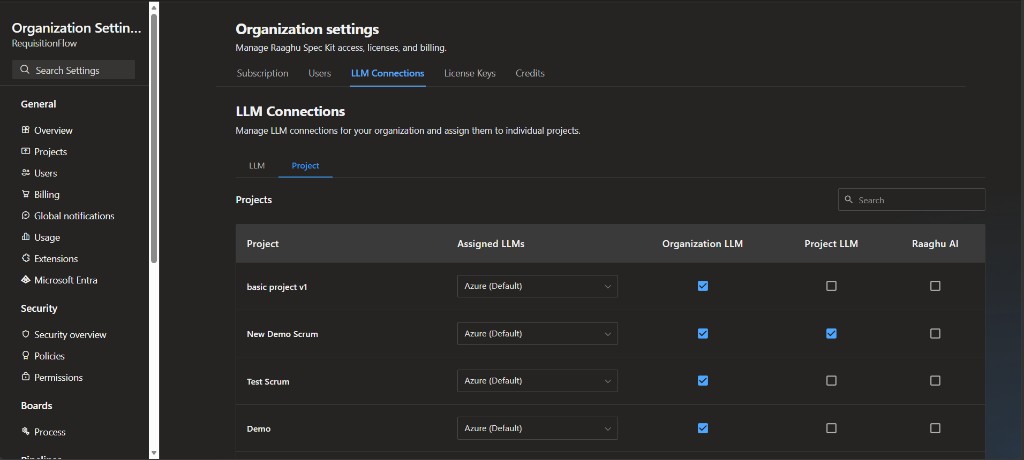Open Global notifications settings
Viewport: 1024px width, 460px height.
[x=74, y=216]
